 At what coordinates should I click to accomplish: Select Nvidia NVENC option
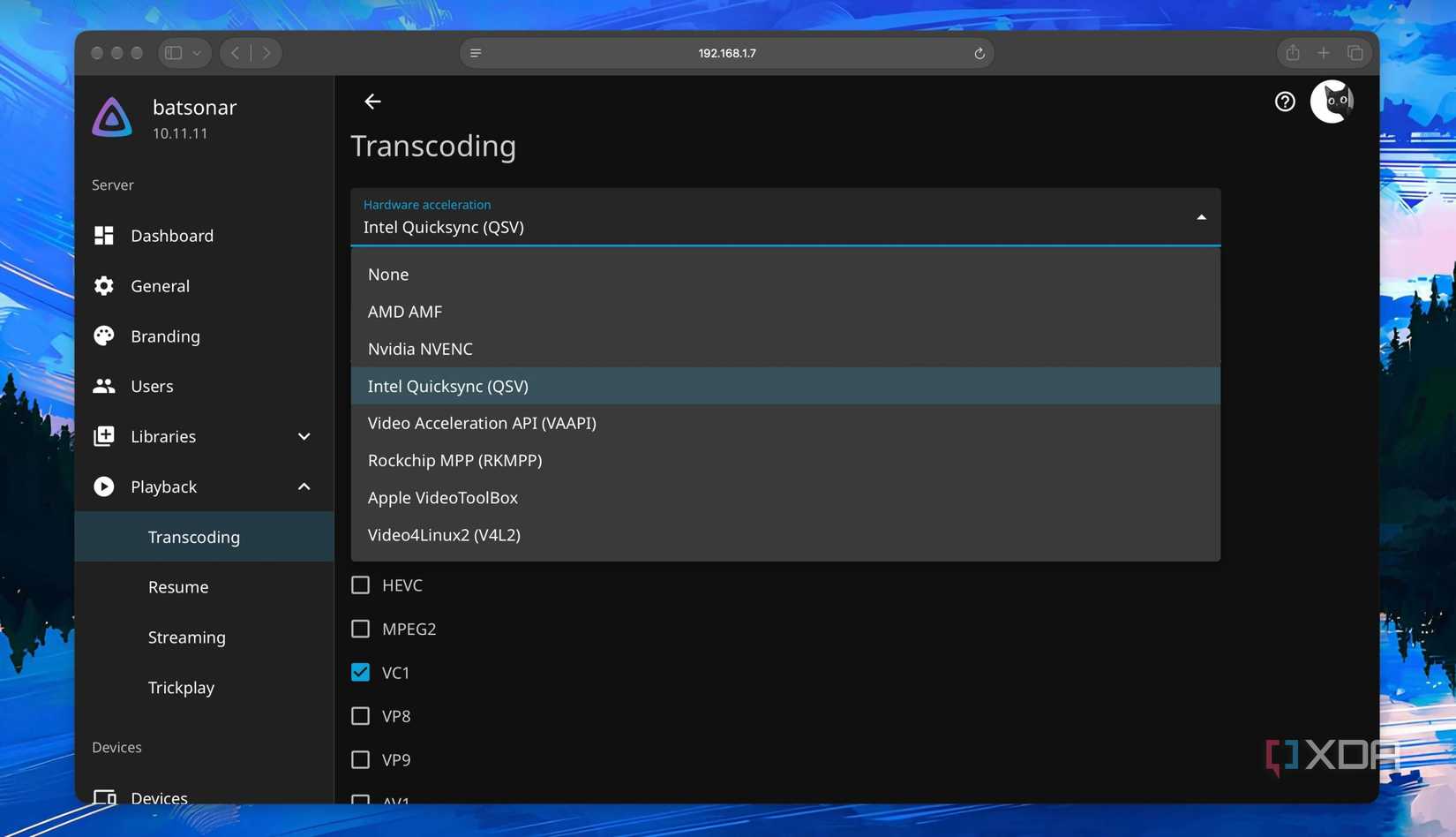point(785,349)
